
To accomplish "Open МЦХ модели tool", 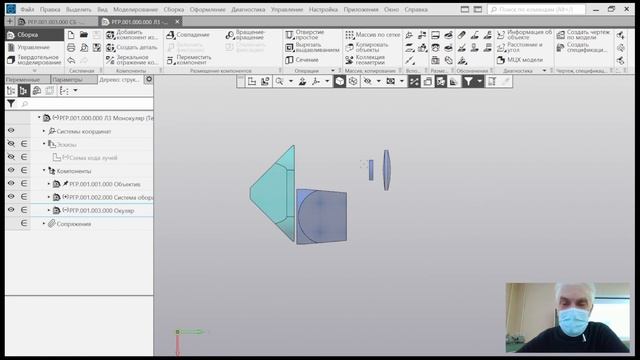I will pyautogui.click(x=520, y=60).
